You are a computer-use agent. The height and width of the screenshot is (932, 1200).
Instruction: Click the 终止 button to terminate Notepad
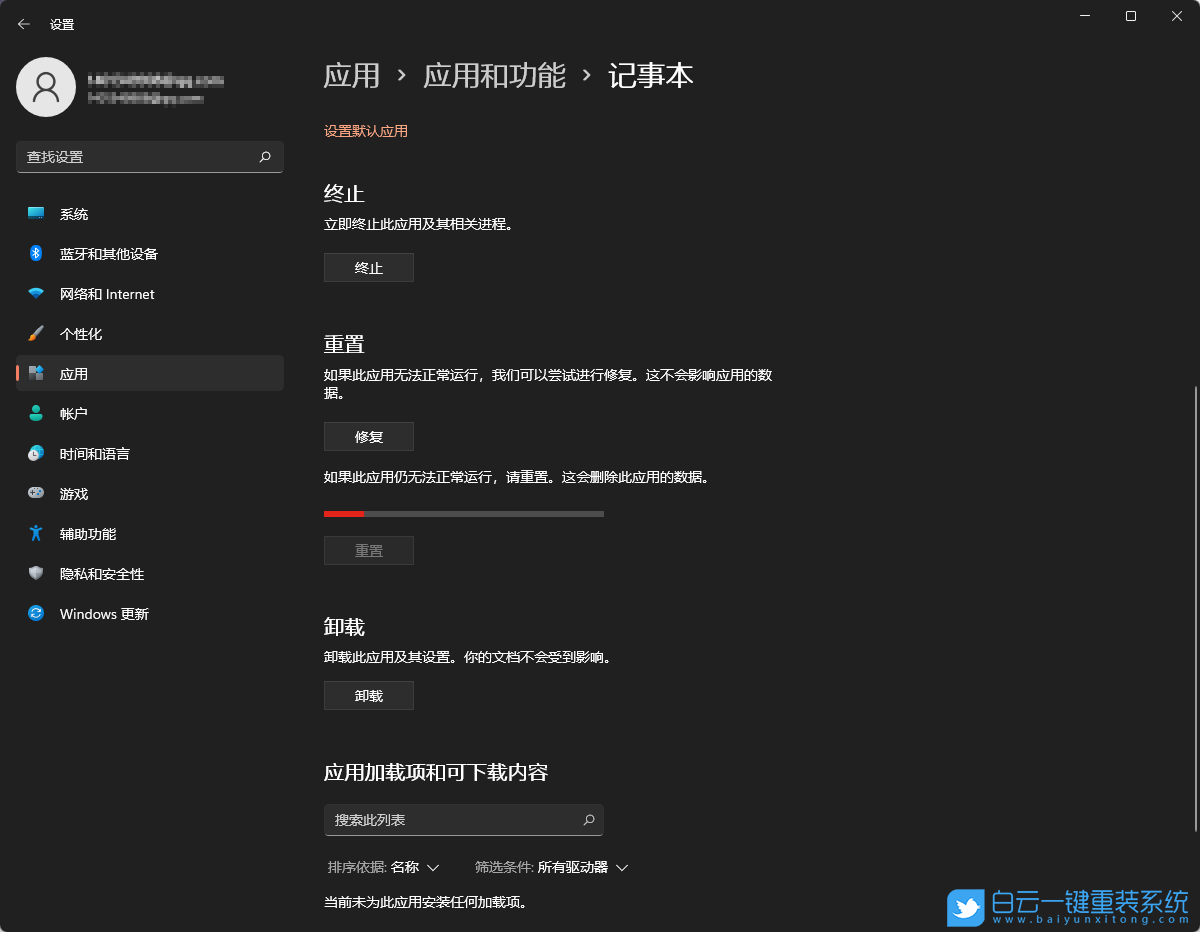tap(368, 267)
